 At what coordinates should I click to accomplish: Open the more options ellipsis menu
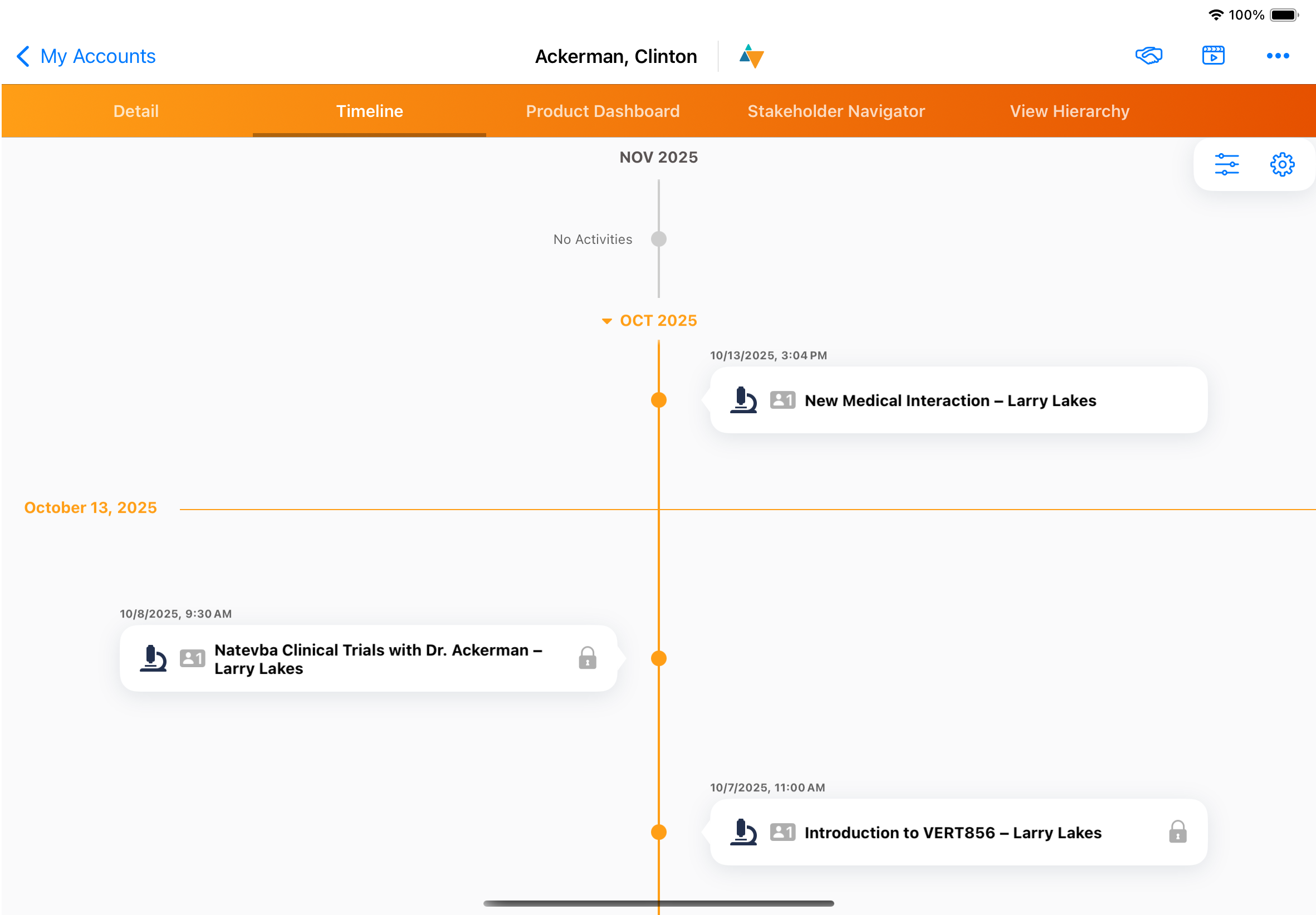coord(1278,56)
